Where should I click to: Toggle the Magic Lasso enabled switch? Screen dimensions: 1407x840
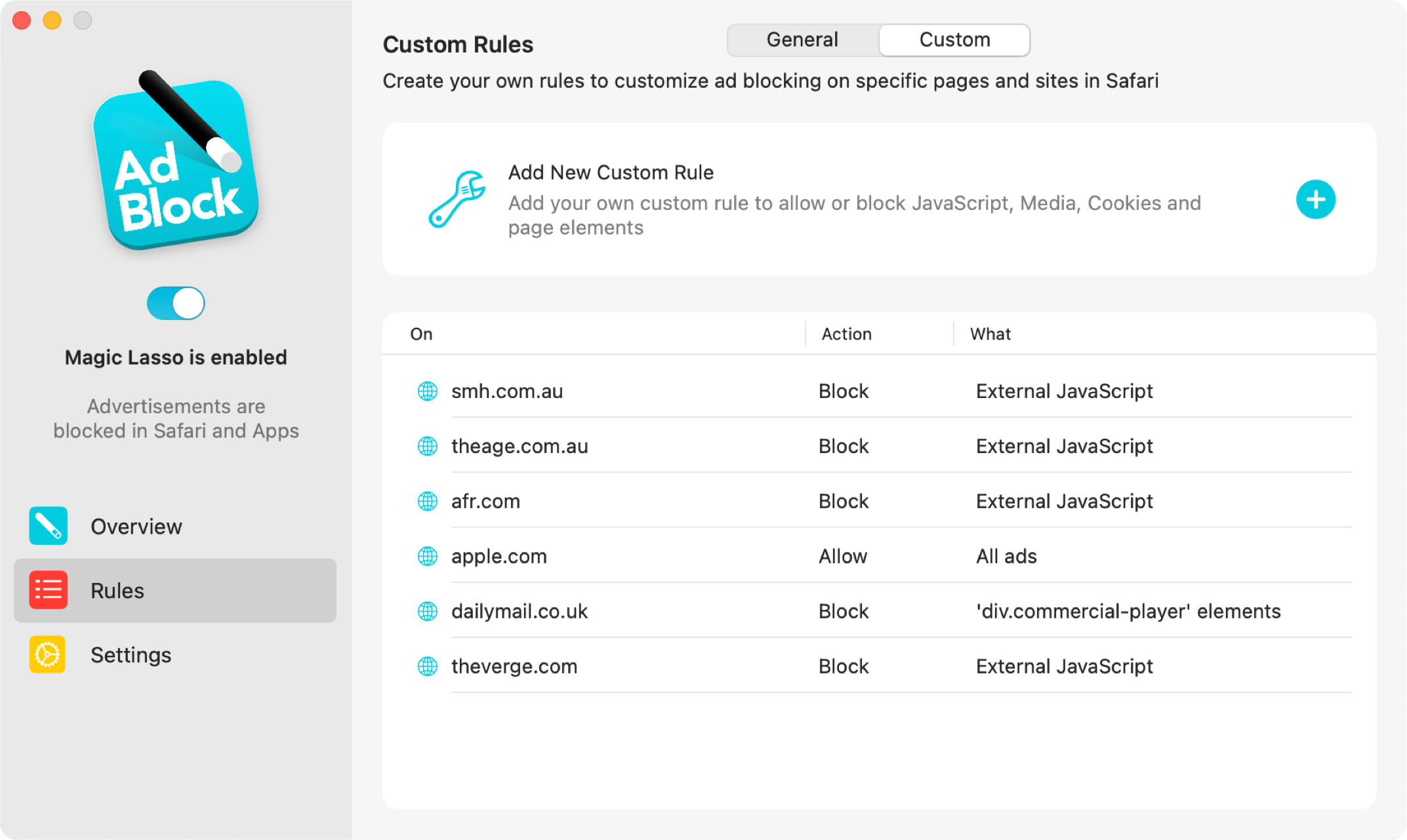pos(176,304)
